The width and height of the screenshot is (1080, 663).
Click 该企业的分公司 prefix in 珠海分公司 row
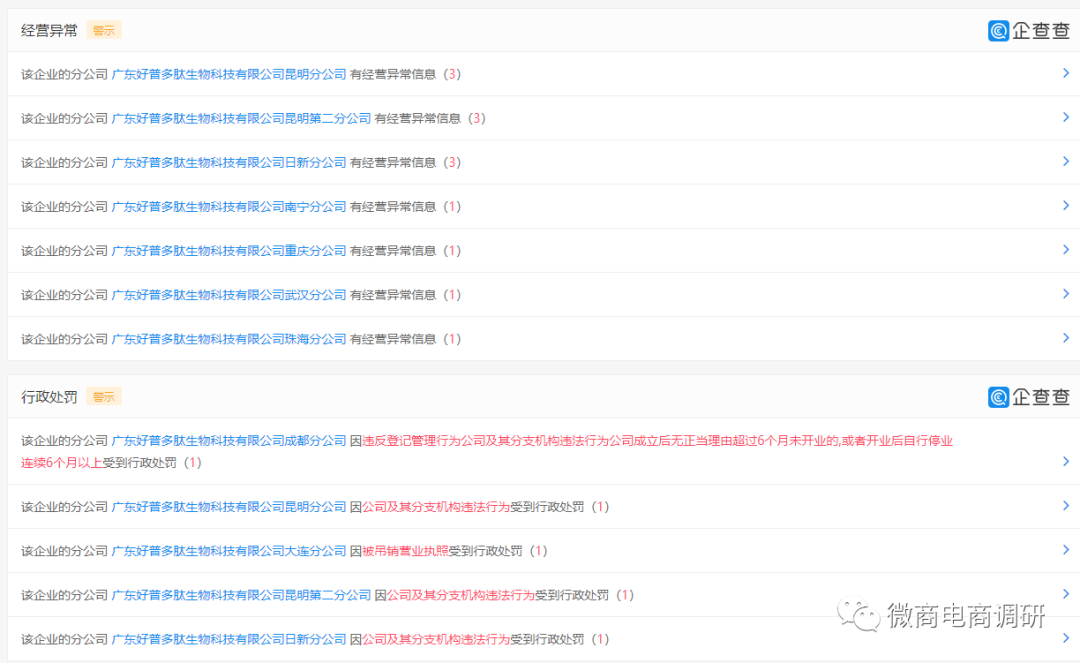pyautogui.click(x=64, y=339)
